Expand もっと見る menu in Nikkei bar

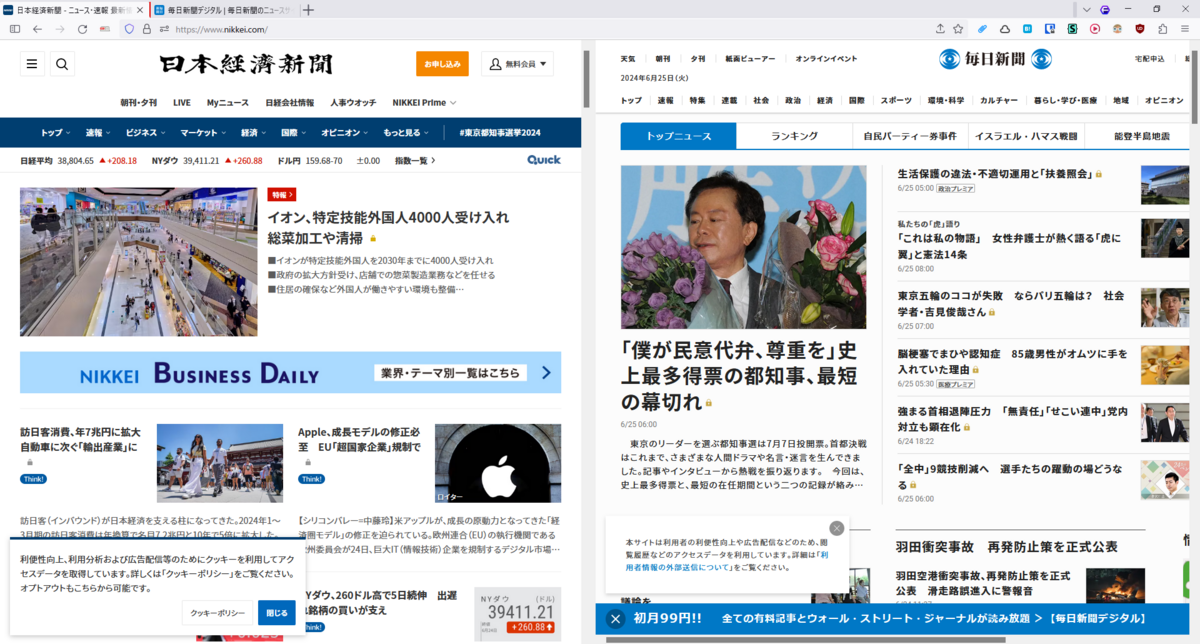(x=406, y=132)
